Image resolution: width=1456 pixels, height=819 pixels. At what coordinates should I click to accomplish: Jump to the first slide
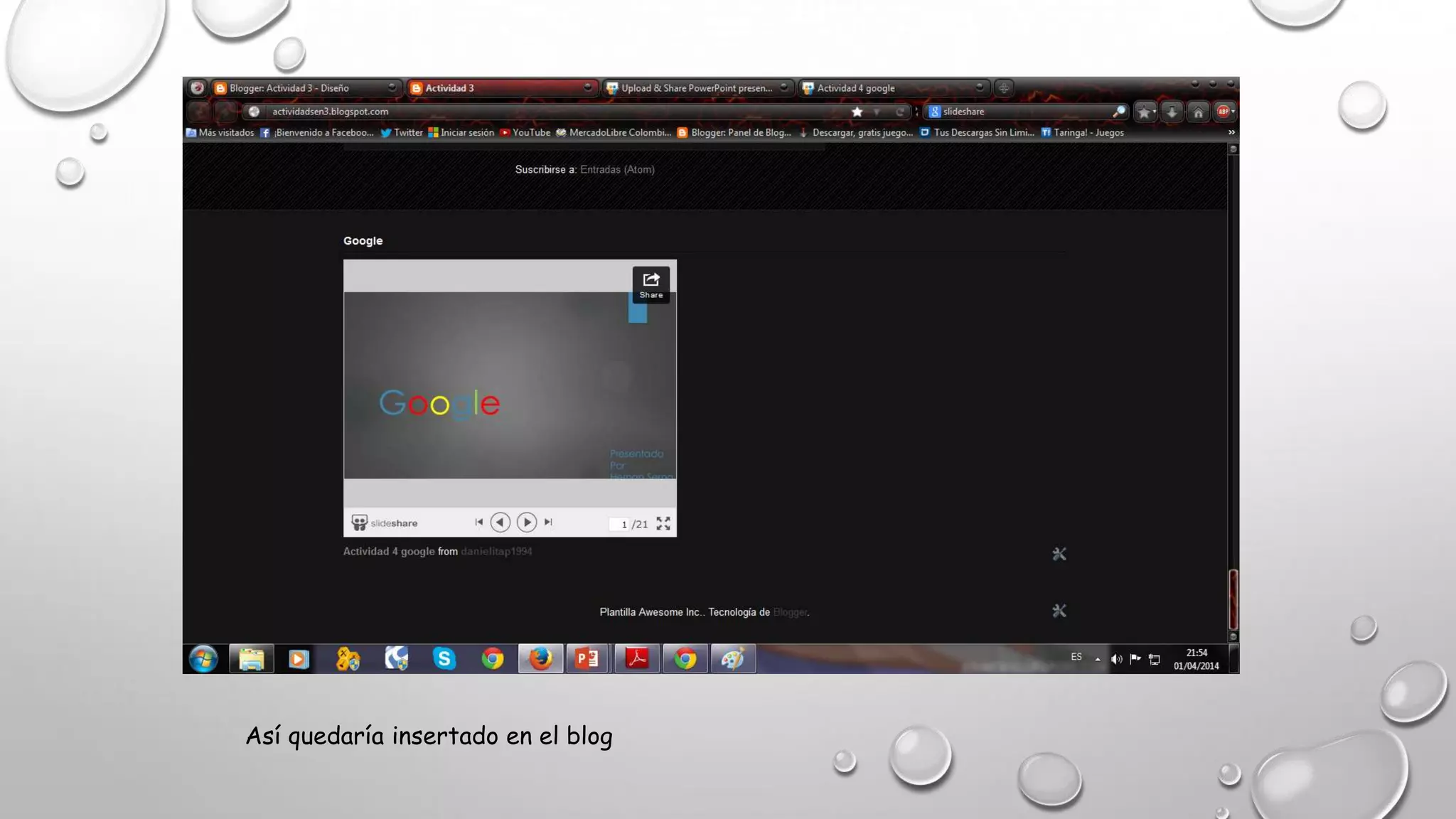click(479, 523)
